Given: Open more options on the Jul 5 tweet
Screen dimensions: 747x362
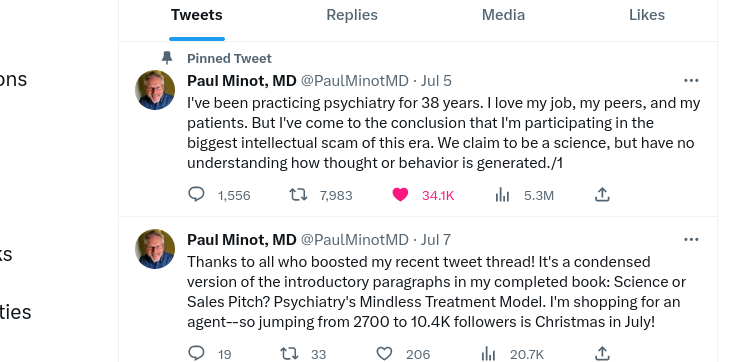Looking at the screenshot, I should 691,80.
